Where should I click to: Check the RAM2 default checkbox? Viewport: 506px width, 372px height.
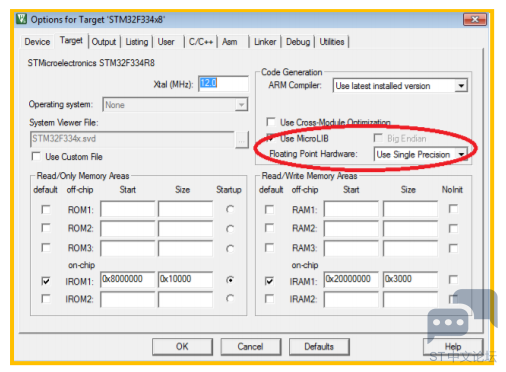269,228
